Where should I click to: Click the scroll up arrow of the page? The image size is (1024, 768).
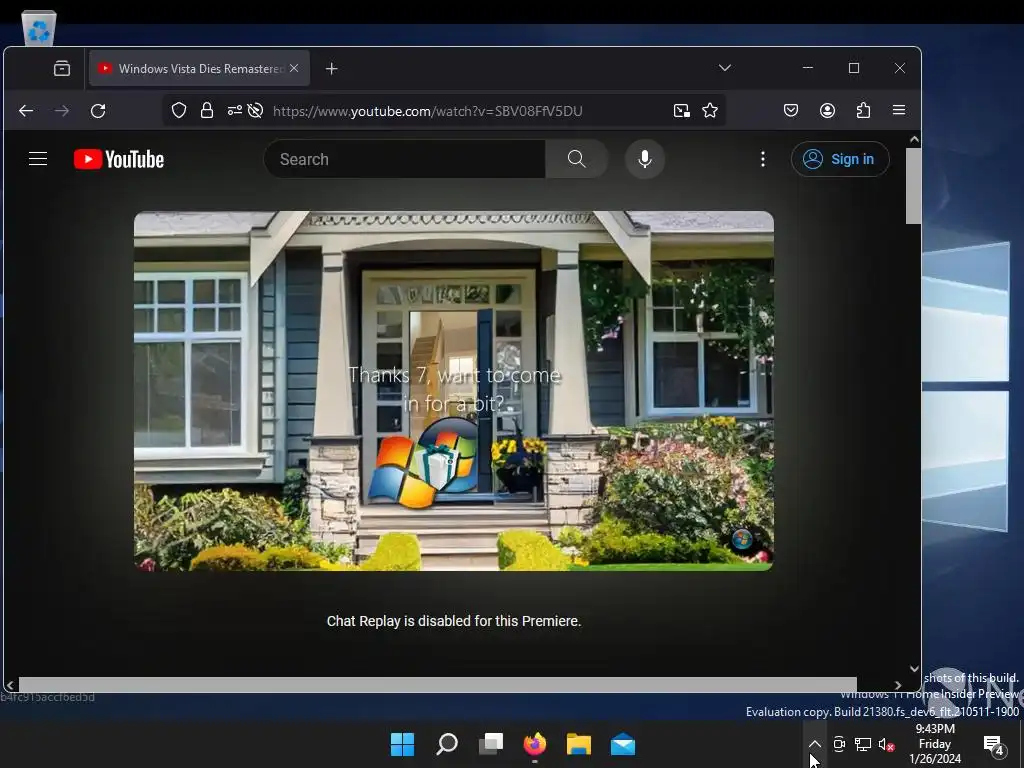pos(914,140)
